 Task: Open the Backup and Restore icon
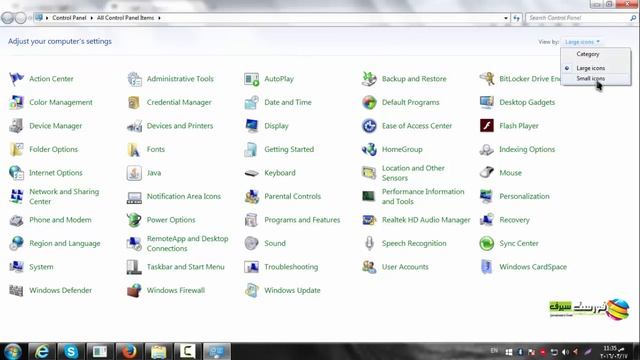[x=369, y=79]
